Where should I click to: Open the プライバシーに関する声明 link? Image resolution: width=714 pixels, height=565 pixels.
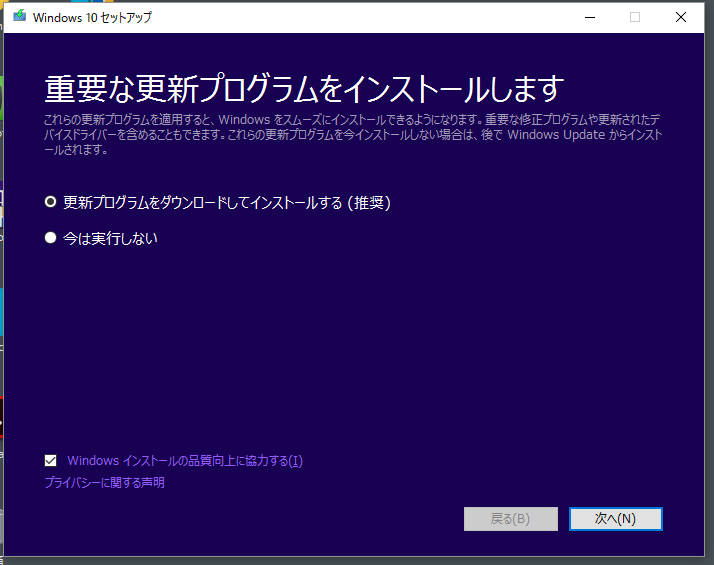click(104, 483)
